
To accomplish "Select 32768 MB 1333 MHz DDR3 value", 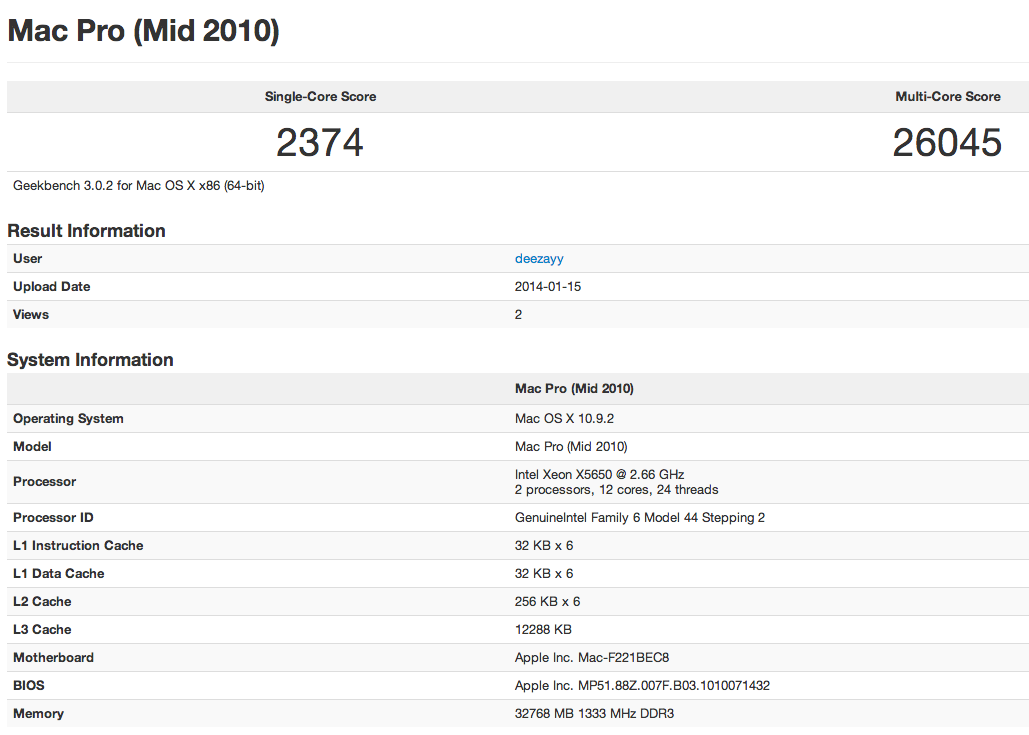I will pyautogui.click(x=595, y=714).
